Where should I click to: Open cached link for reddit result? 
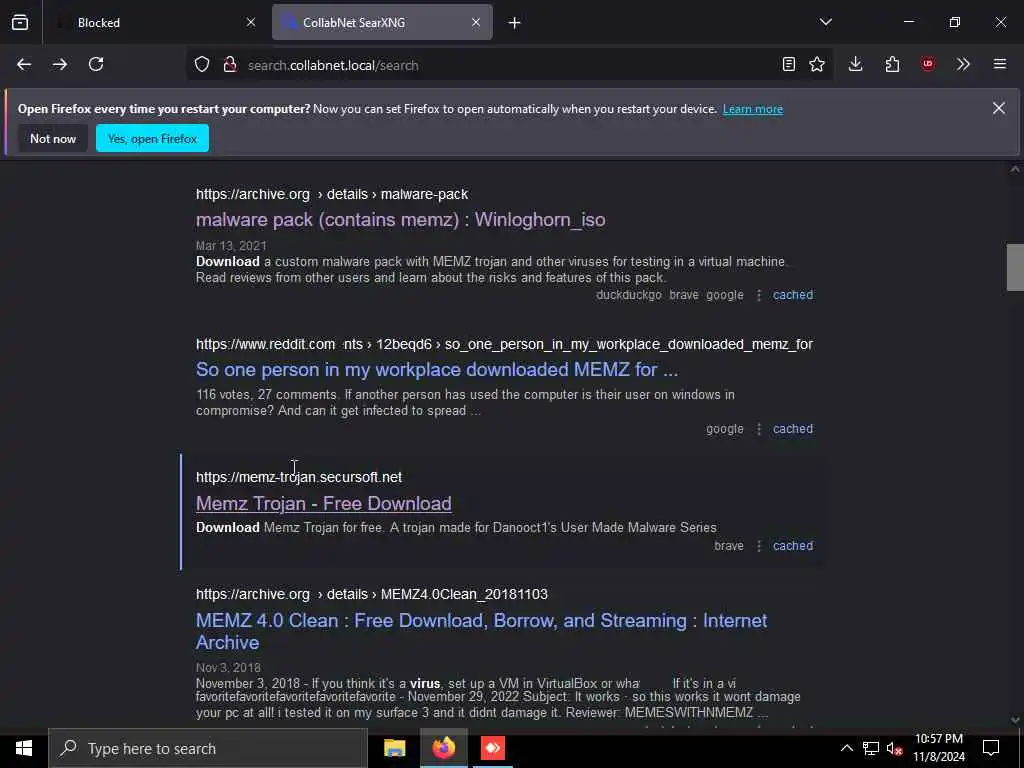tap(793, 429)
